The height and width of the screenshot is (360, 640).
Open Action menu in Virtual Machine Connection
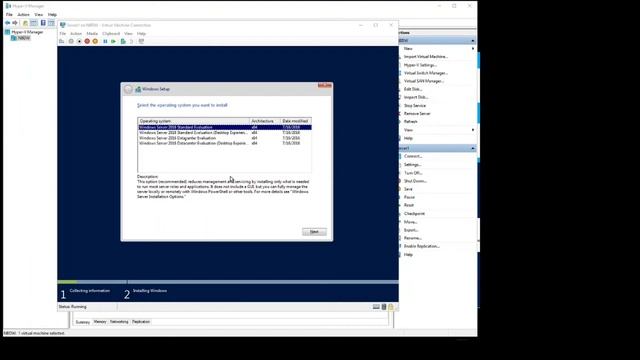pyautogui.click(x=76, y=33)
